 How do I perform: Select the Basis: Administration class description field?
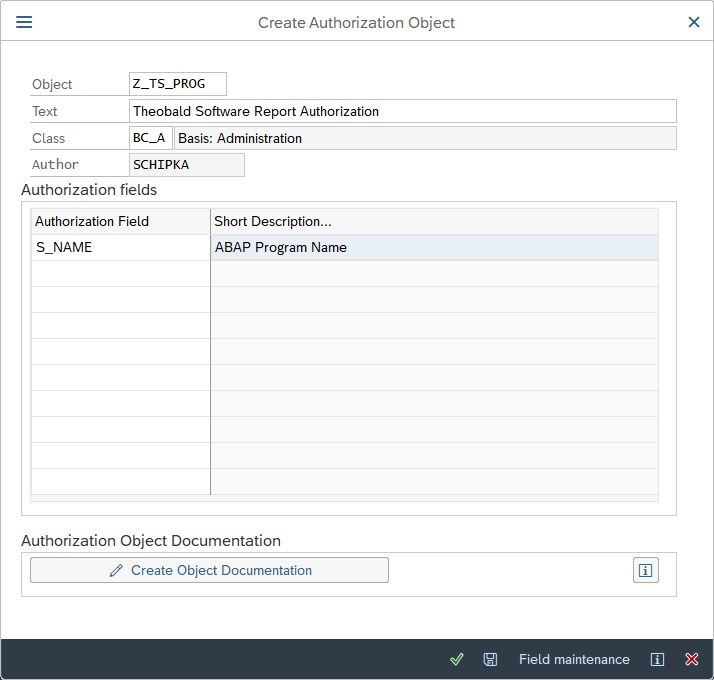(x=425, y=138)
